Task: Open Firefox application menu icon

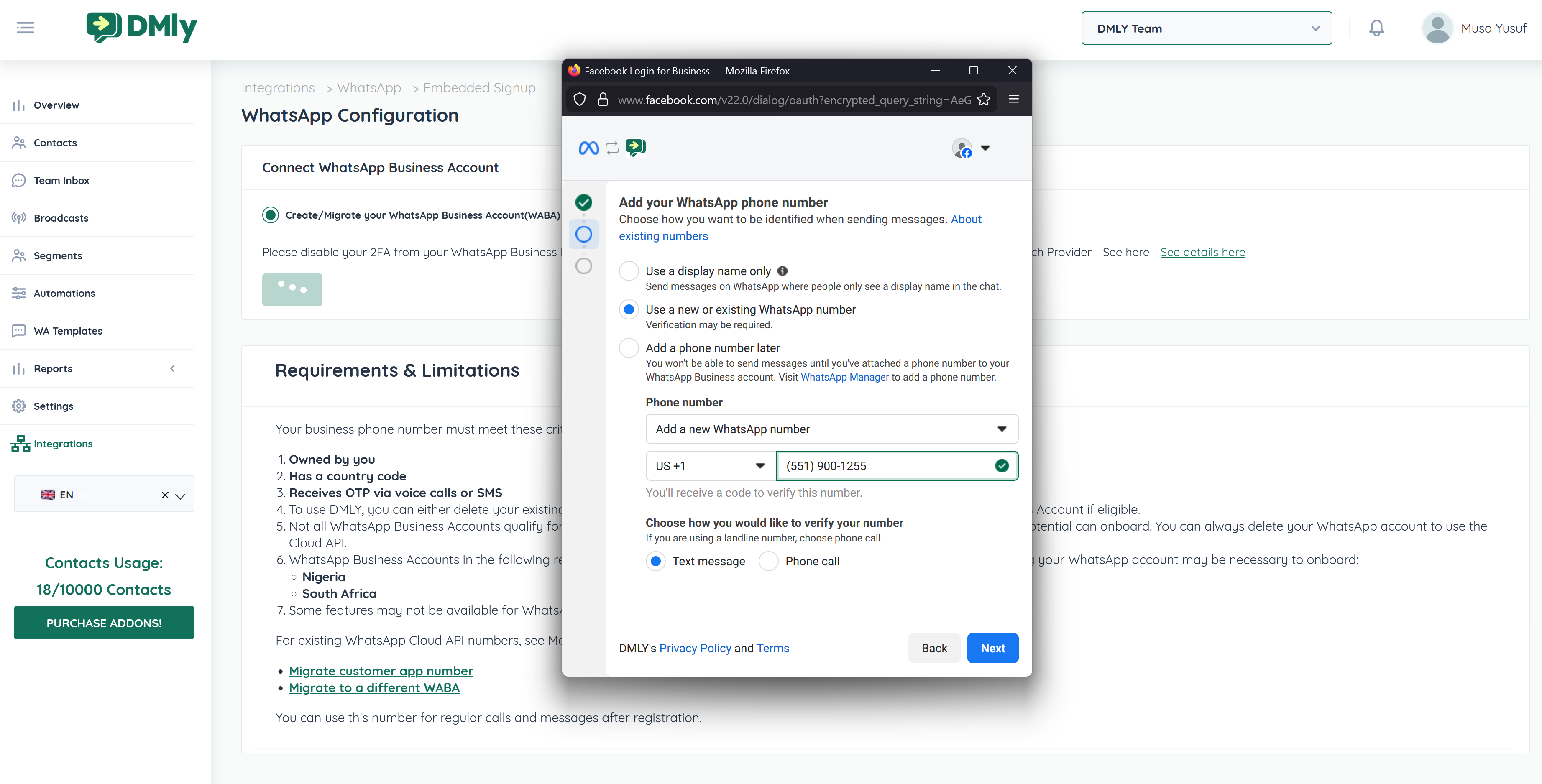Action: point(1013,100)
